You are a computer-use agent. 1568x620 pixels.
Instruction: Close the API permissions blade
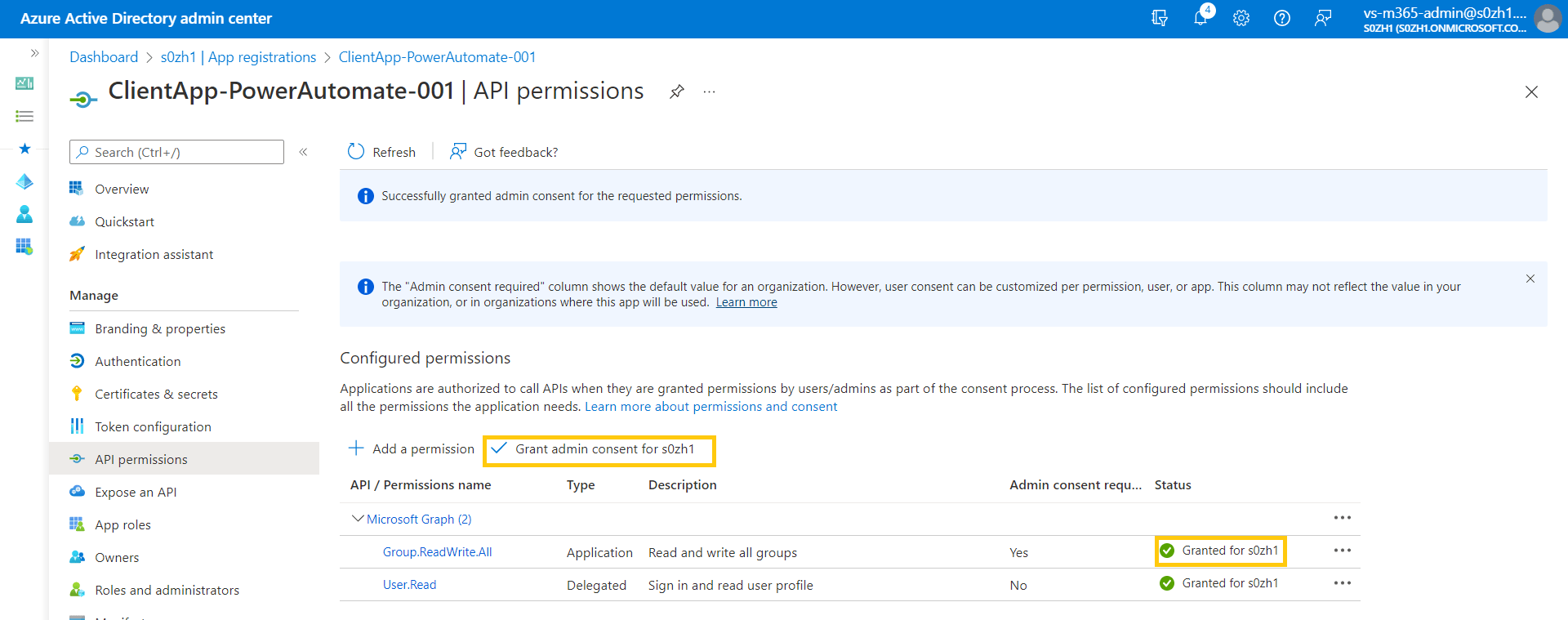click(x=1531, y=92)
